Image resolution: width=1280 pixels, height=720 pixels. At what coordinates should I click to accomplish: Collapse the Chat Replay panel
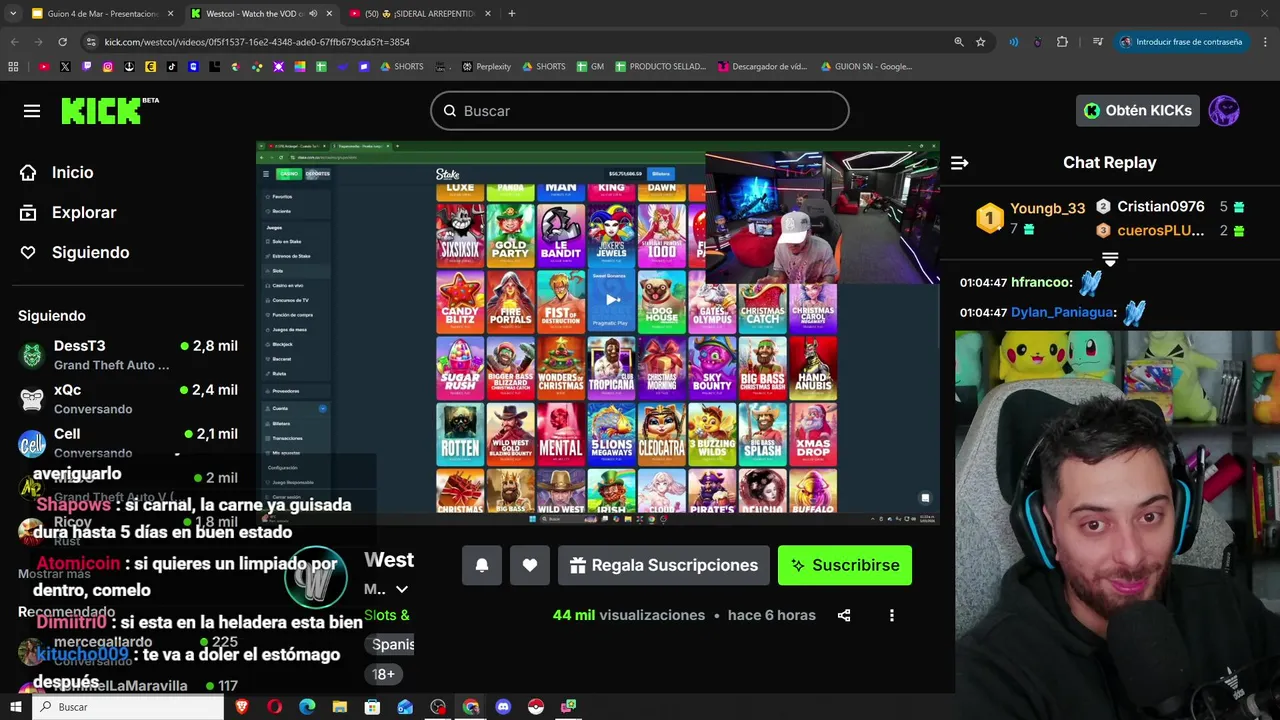[959, 163]
